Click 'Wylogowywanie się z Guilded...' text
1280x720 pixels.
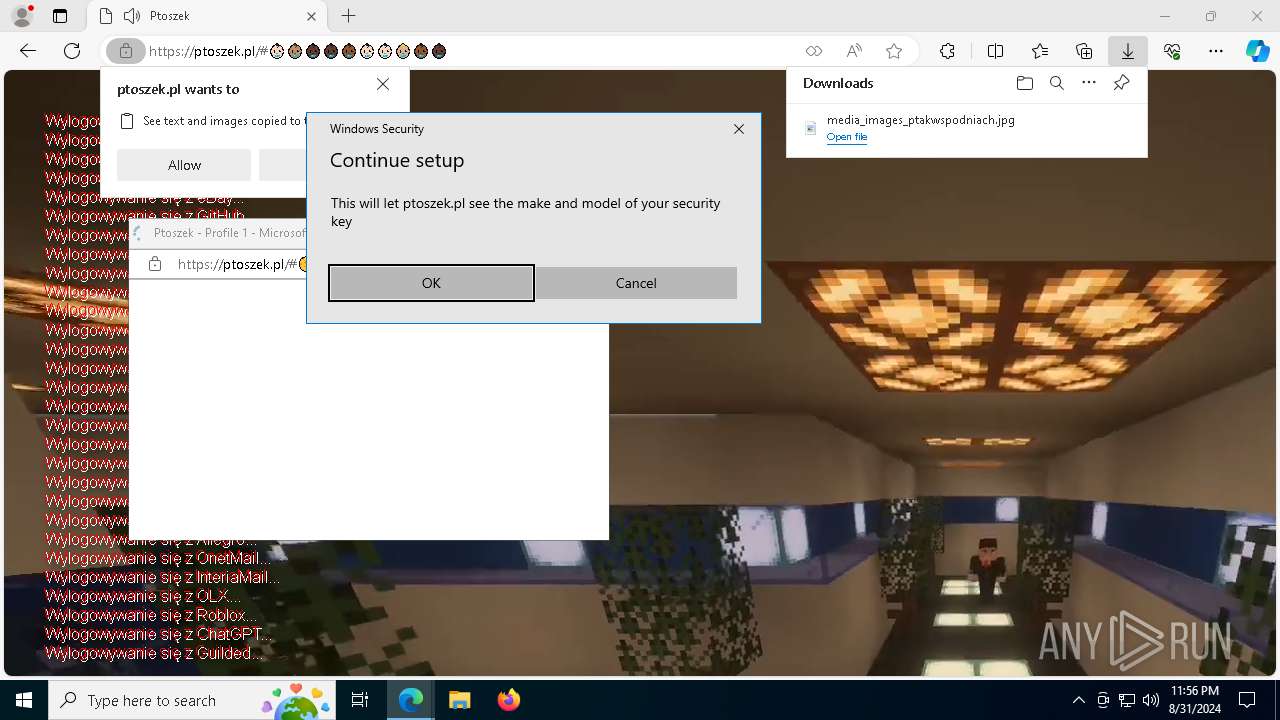click(x=155, y=653)
